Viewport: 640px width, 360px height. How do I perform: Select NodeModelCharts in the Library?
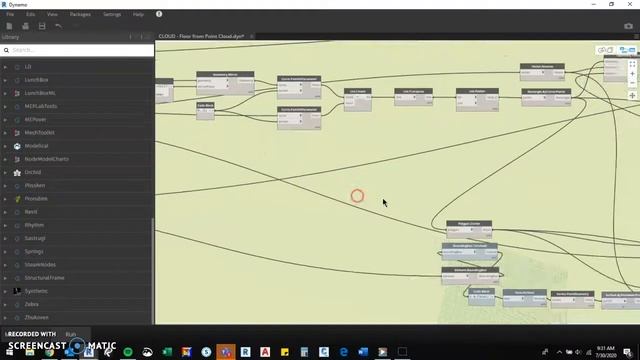tap(47, 159)
